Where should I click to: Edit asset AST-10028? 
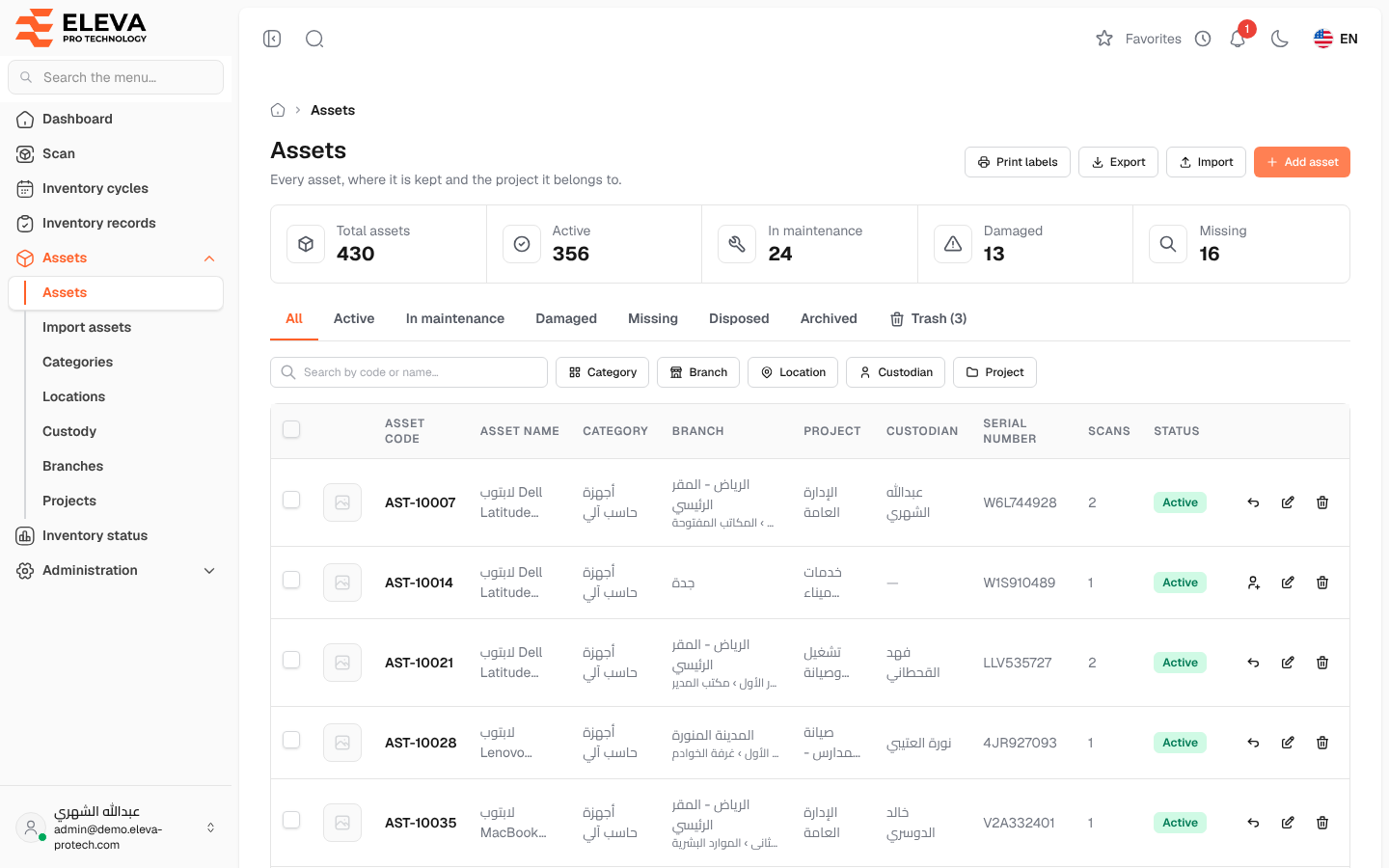[1288, 743]
